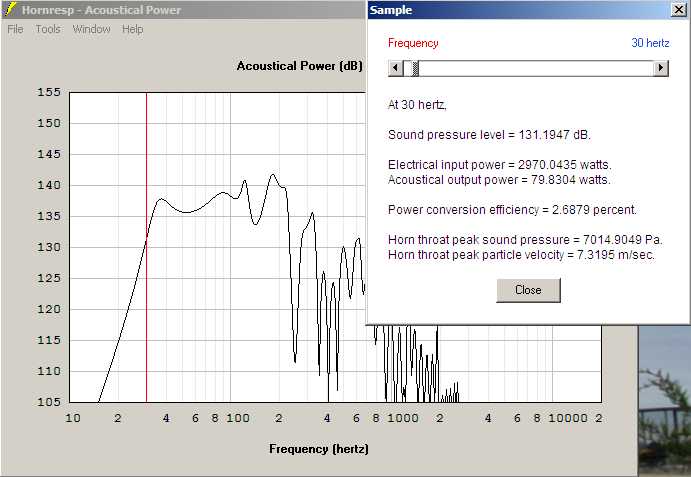Open the File menu in Hornresp

click(x=15, y=30)
